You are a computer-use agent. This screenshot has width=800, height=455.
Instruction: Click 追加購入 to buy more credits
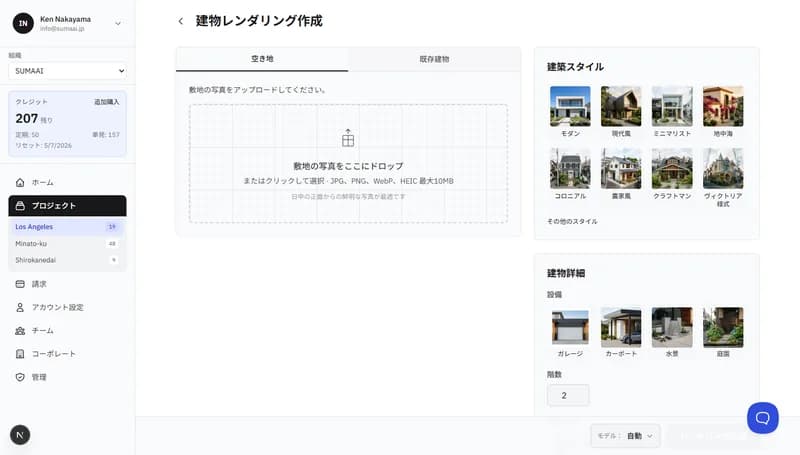[x=106, y=102]
